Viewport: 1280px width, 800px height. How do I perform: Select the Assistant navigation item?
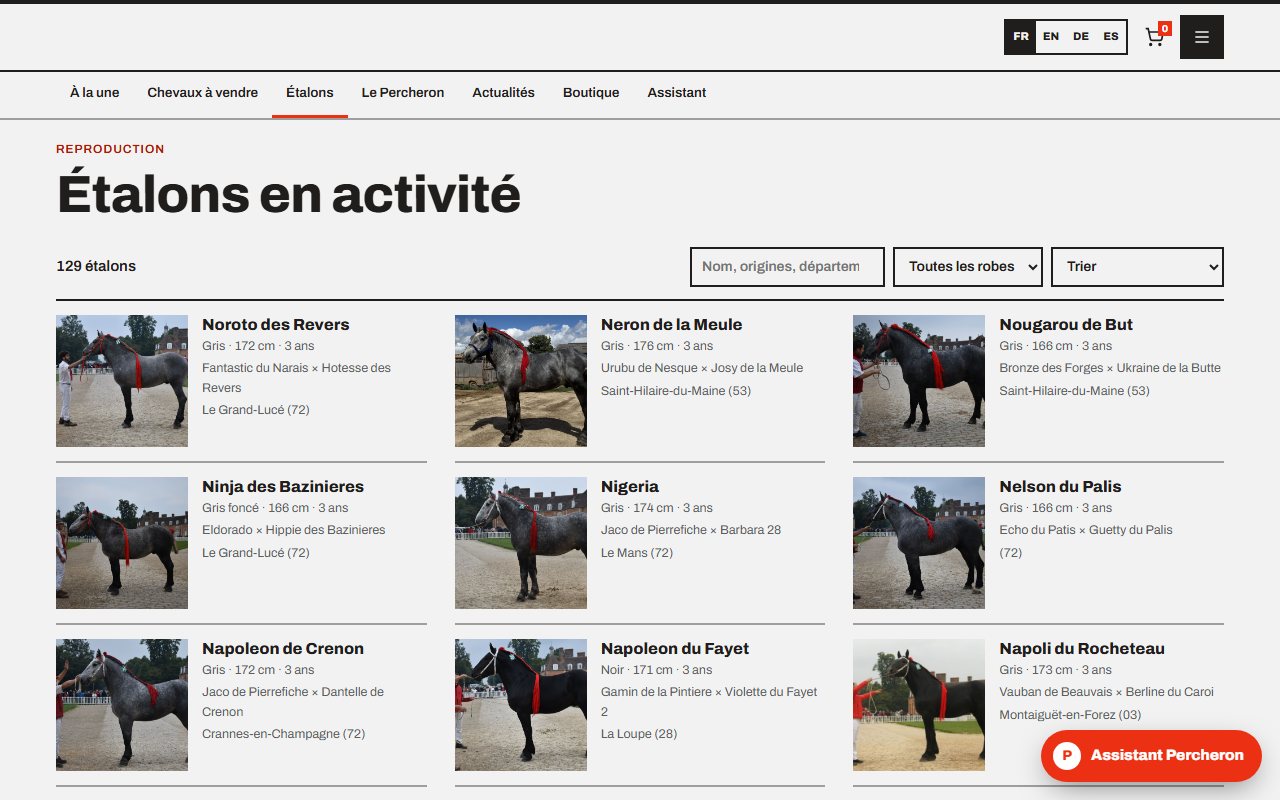pyautogui.click(x=677, y=93)
